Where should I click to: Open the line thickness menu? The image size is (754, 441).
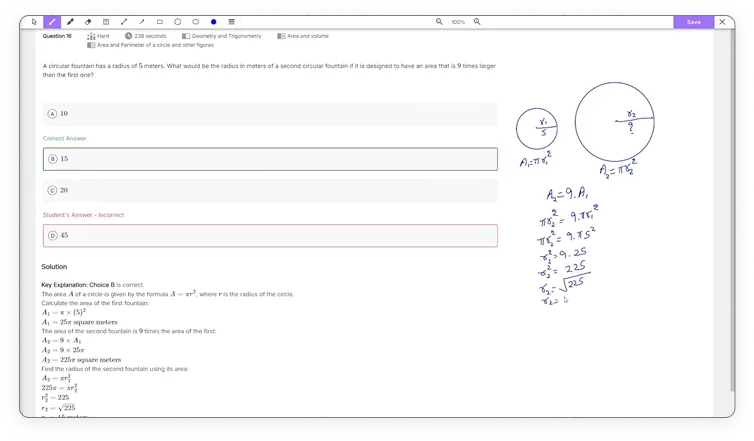pos(231,22)
